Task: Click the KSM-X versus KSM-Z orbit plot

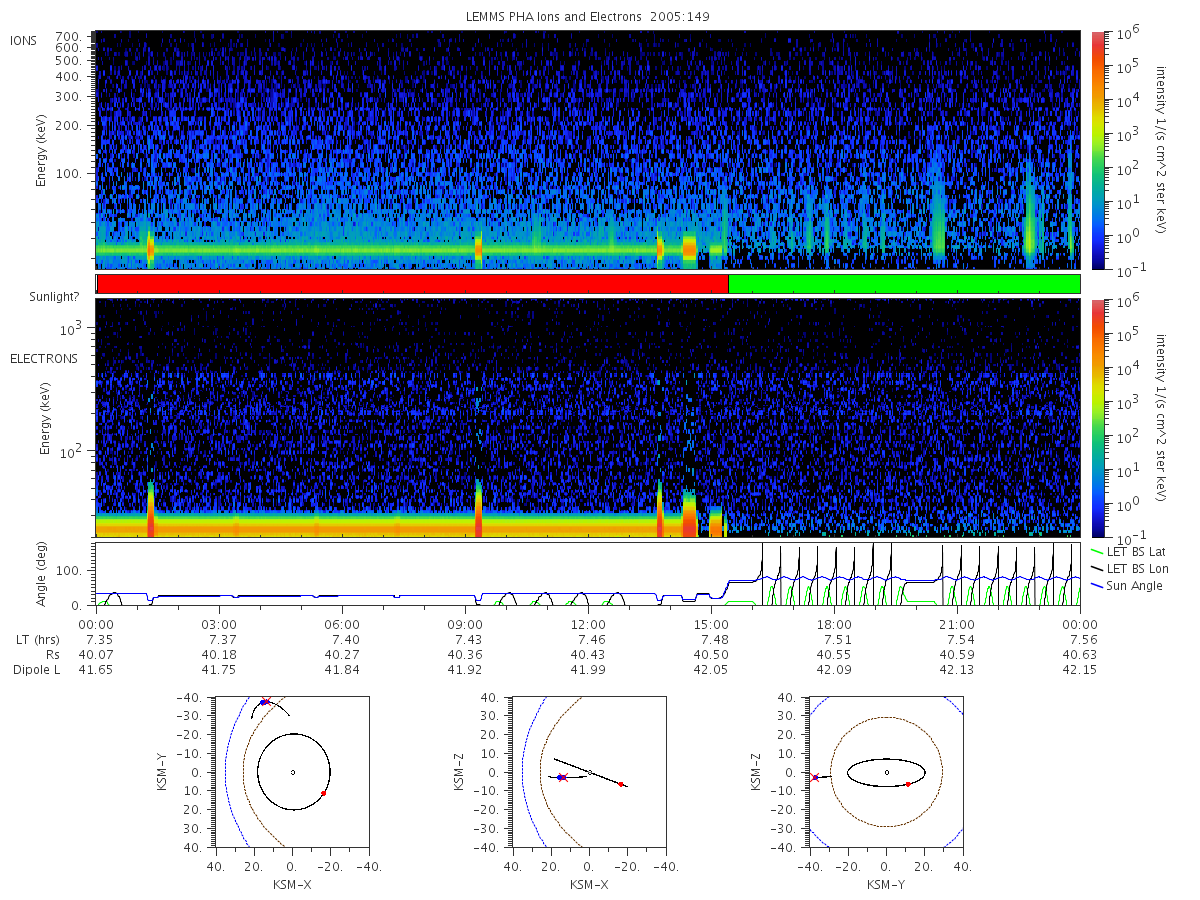Action: coord(589,772)
